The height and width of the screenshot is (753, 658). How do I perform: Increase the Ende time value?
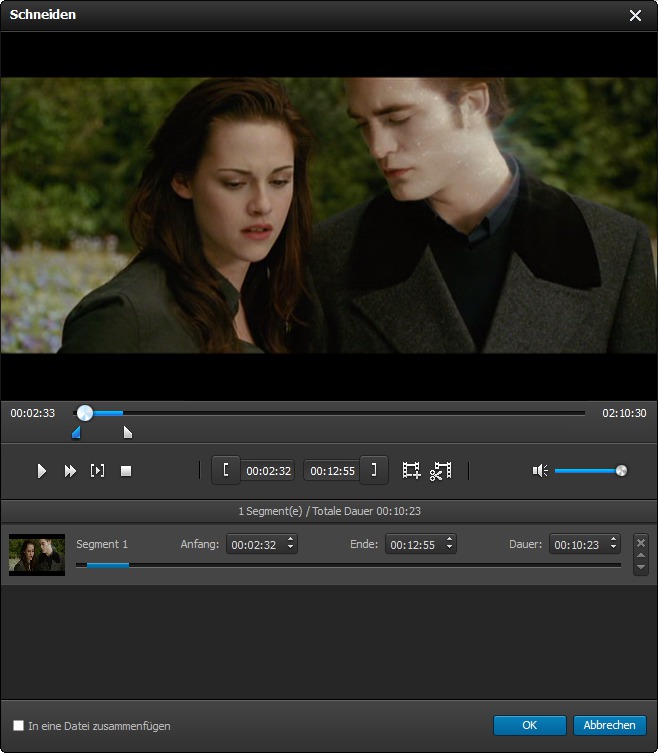coord(450,540)
